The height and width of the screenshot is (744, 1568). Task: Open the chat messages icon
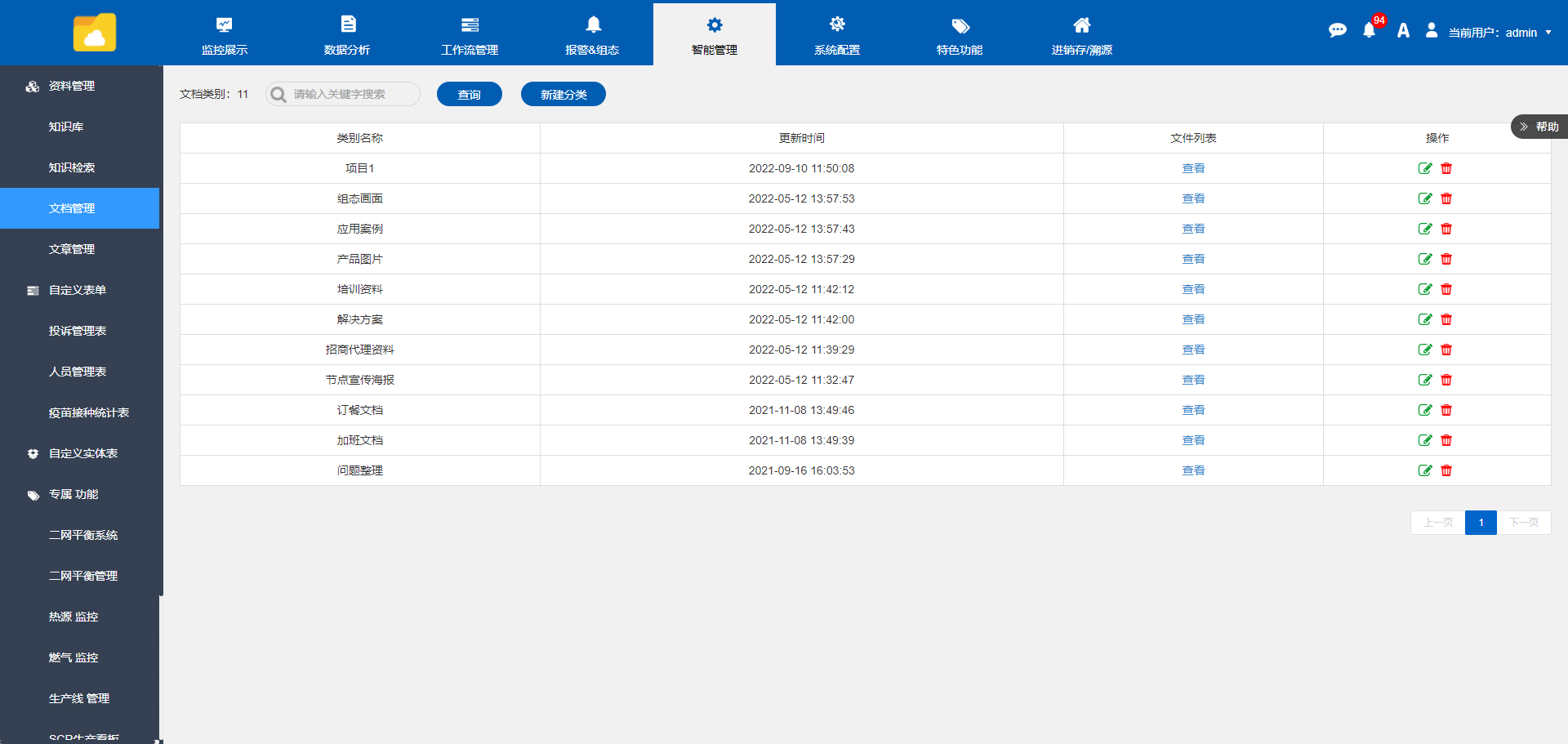tap(1337, 31)
